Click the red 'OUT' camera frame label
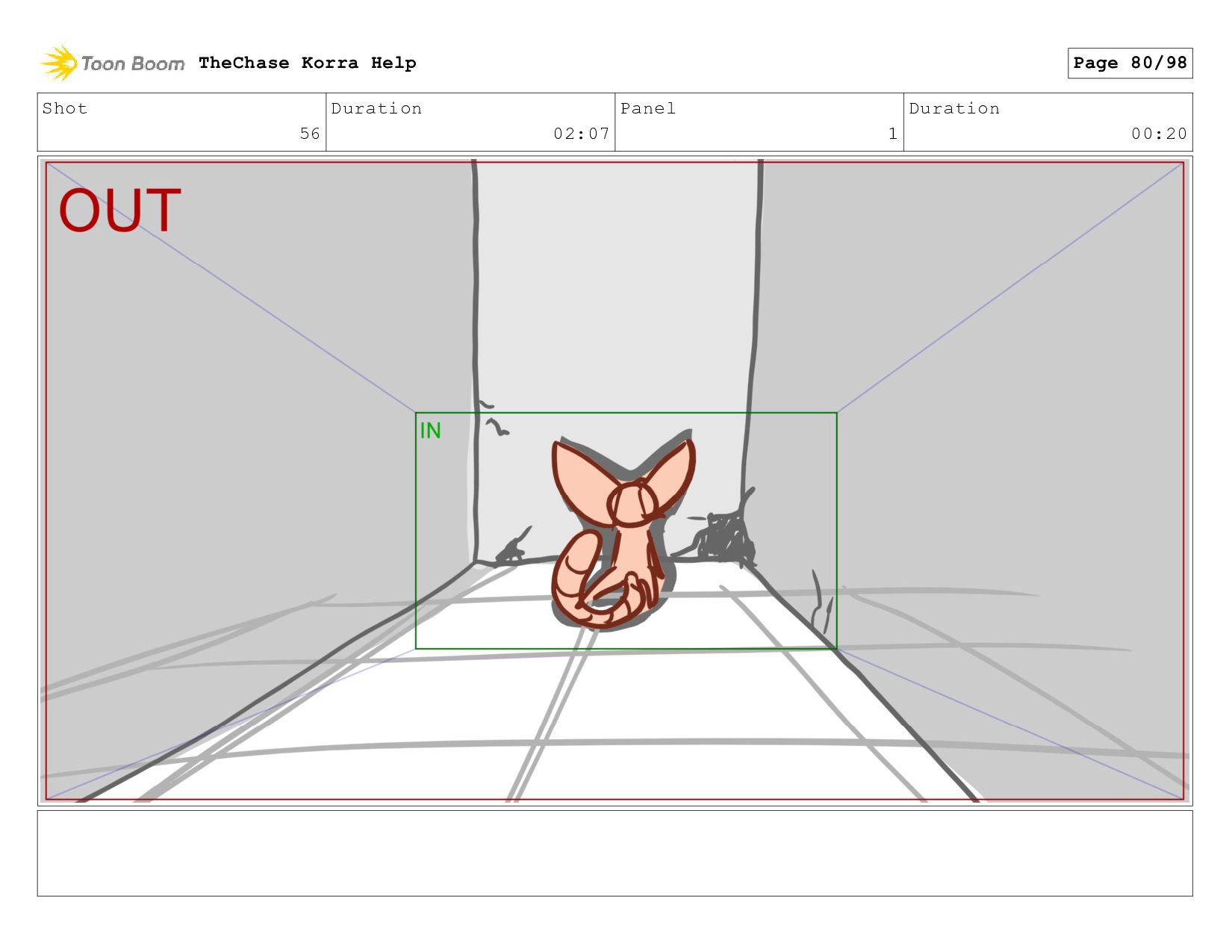Image resolution: width=1232 pixels, height=952 pixels. pyautogui.click(x=120, y=211)
